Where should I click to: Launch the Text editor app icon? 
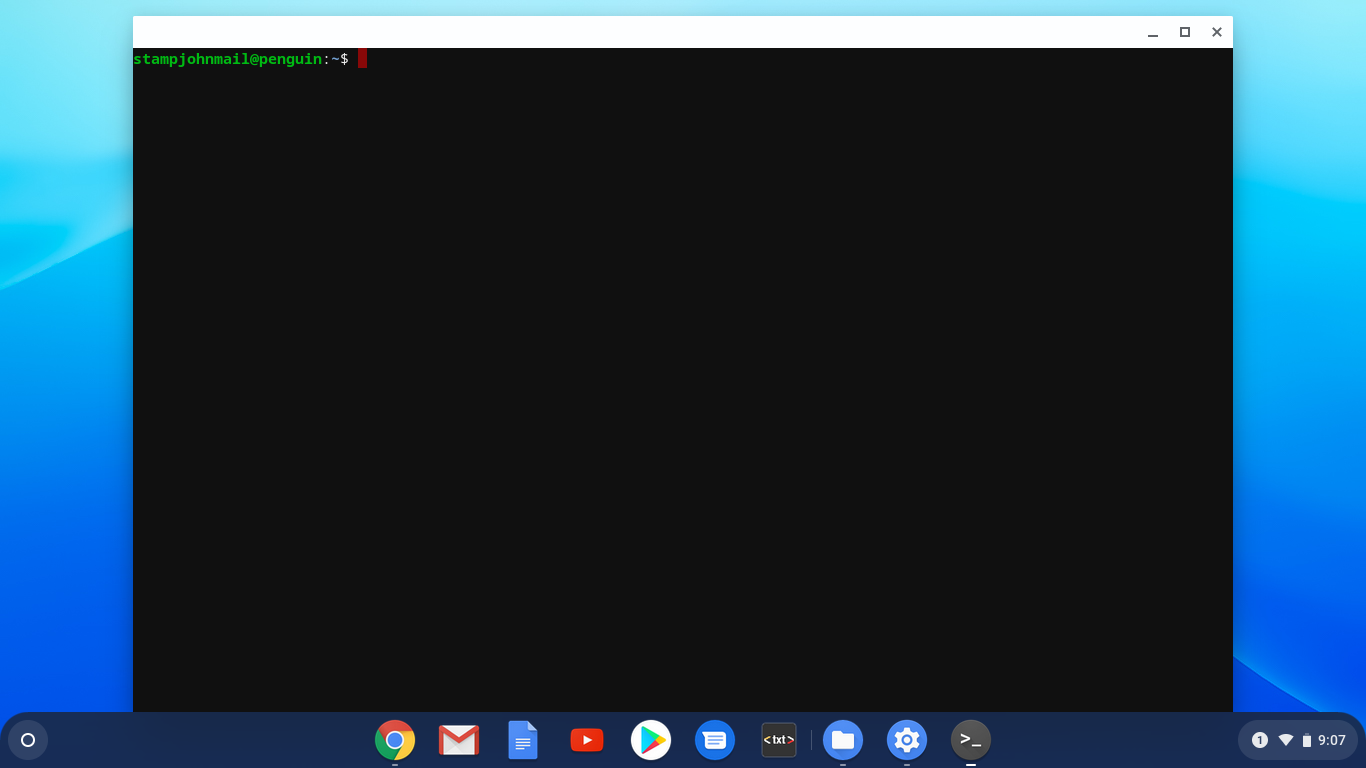(x=779, y=740)
